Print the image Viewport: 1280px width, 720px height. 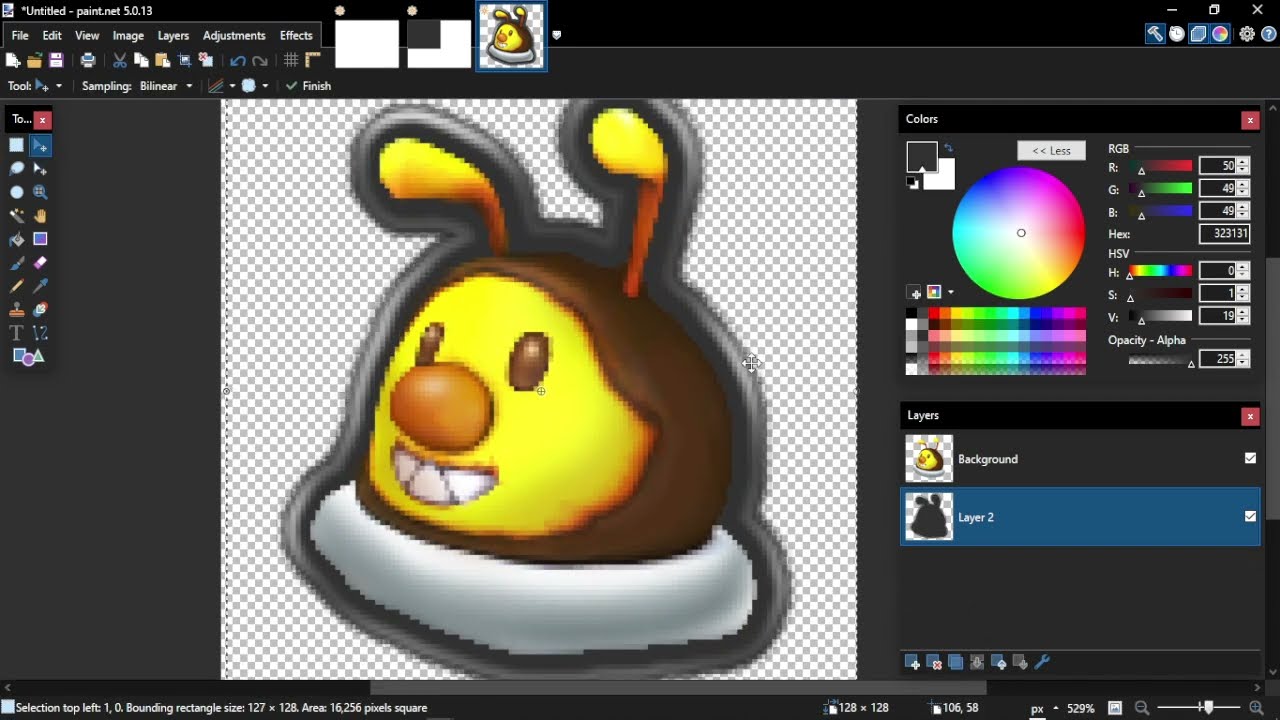click(x=88, y=61)
